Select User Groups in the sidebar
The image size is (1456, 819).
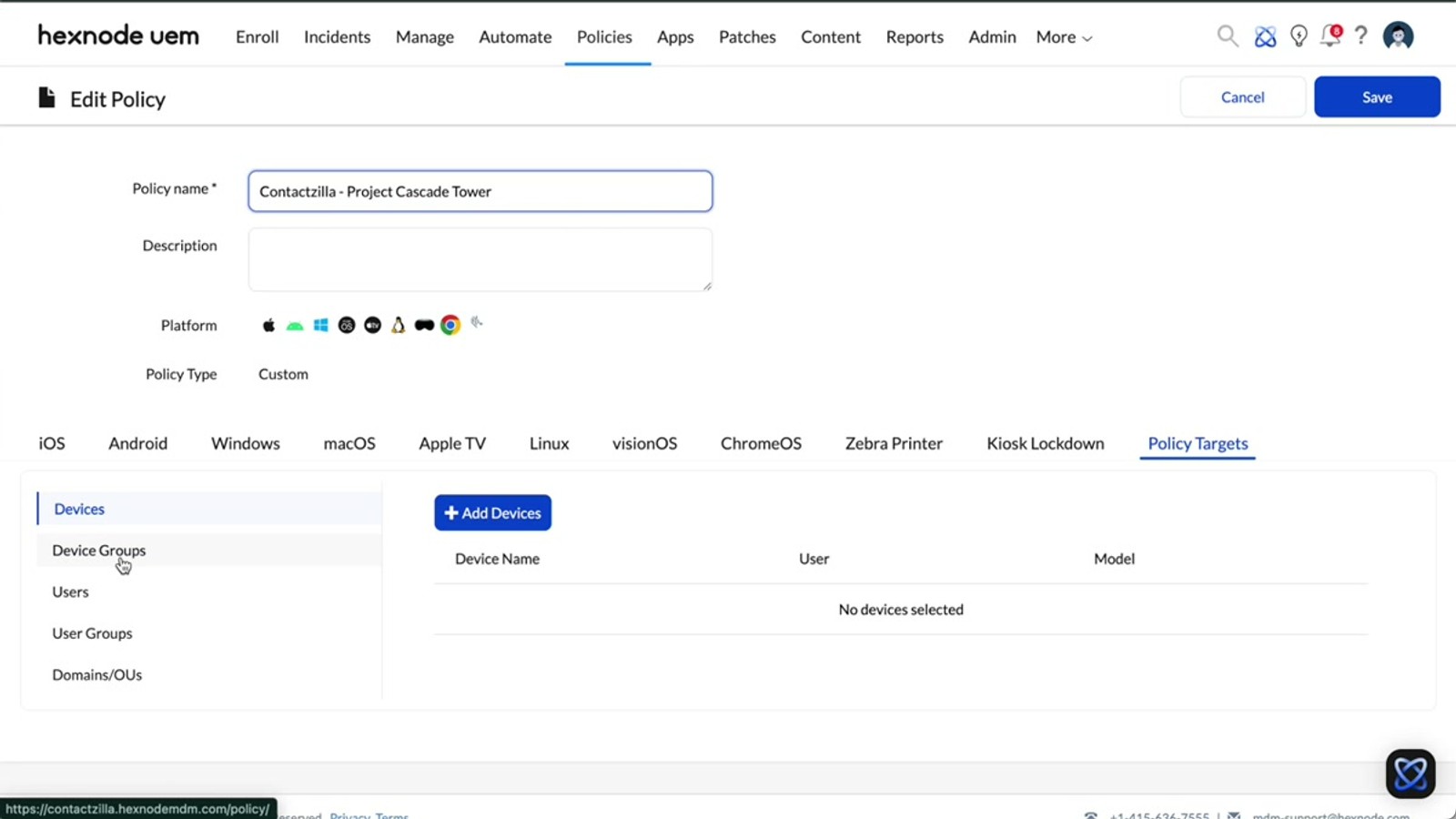tap(209, 633)
